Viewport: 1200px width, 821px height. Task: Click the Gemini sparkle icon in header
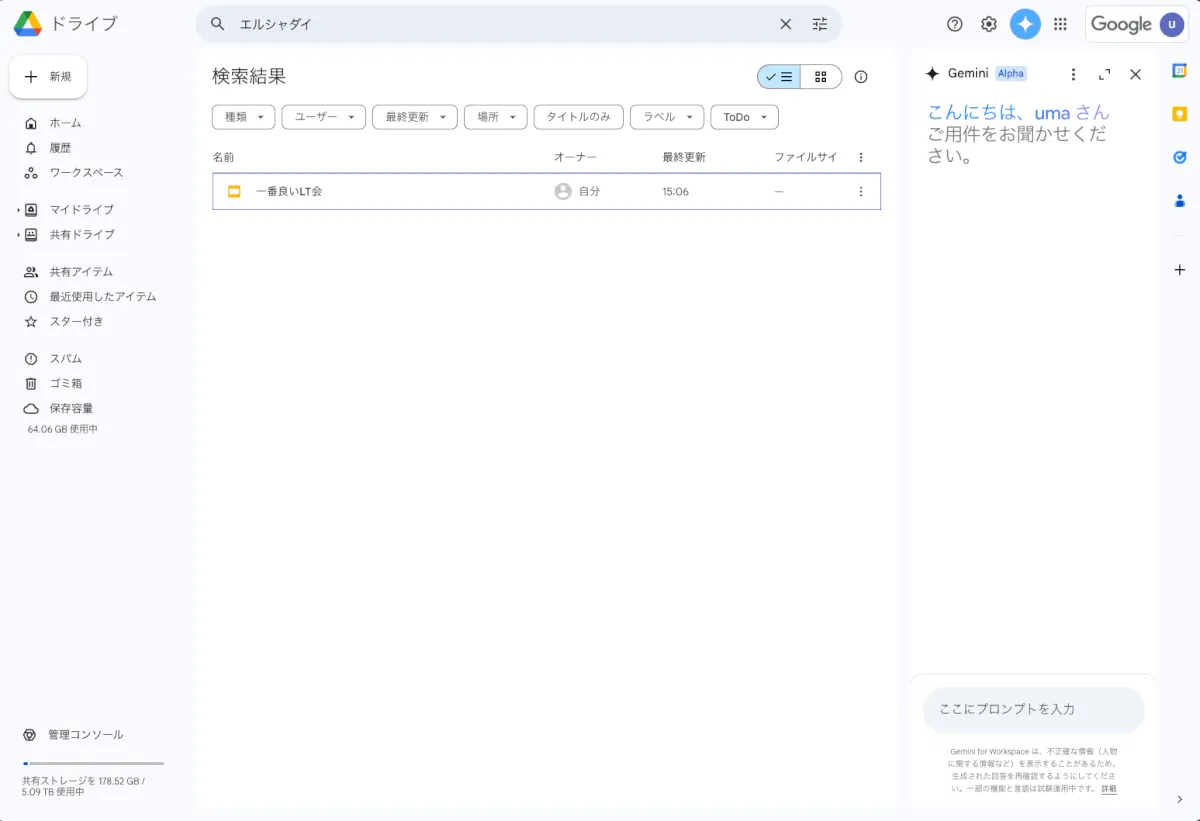(x=1025, y=24)
